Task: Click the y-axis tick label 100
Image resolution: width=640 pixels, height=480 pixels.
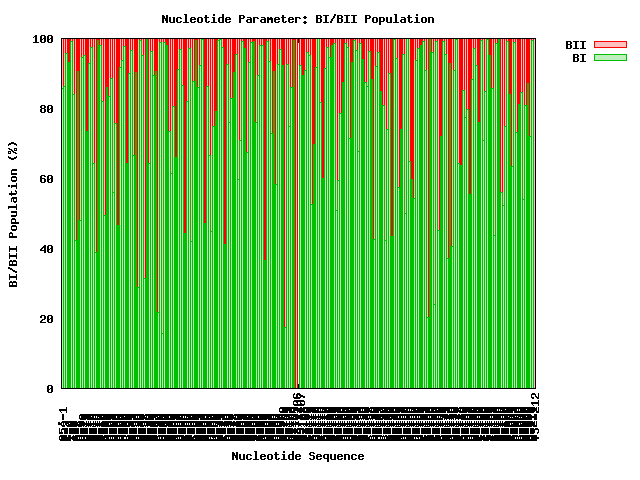Action: [43, 39]
